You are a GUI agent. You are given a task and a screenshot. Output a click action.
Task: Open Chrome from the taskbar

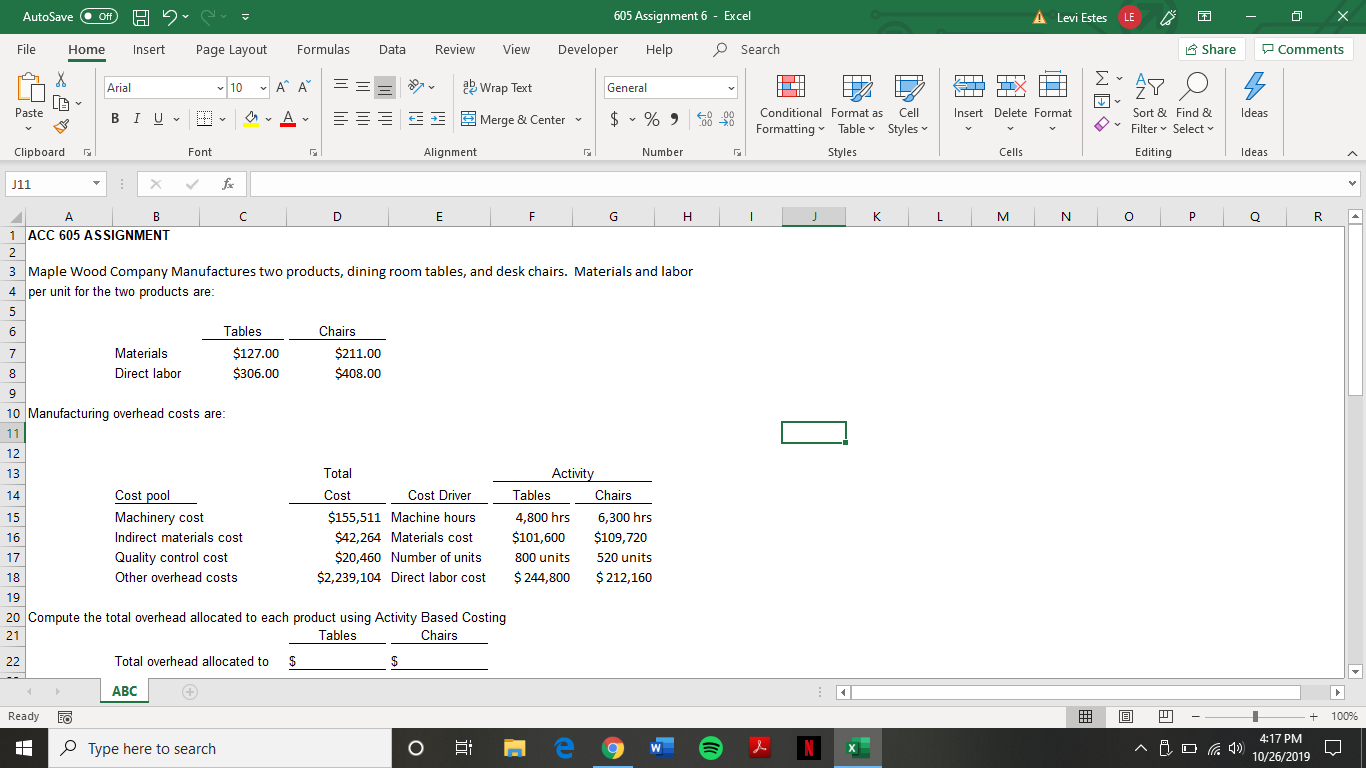pos(613,748)
